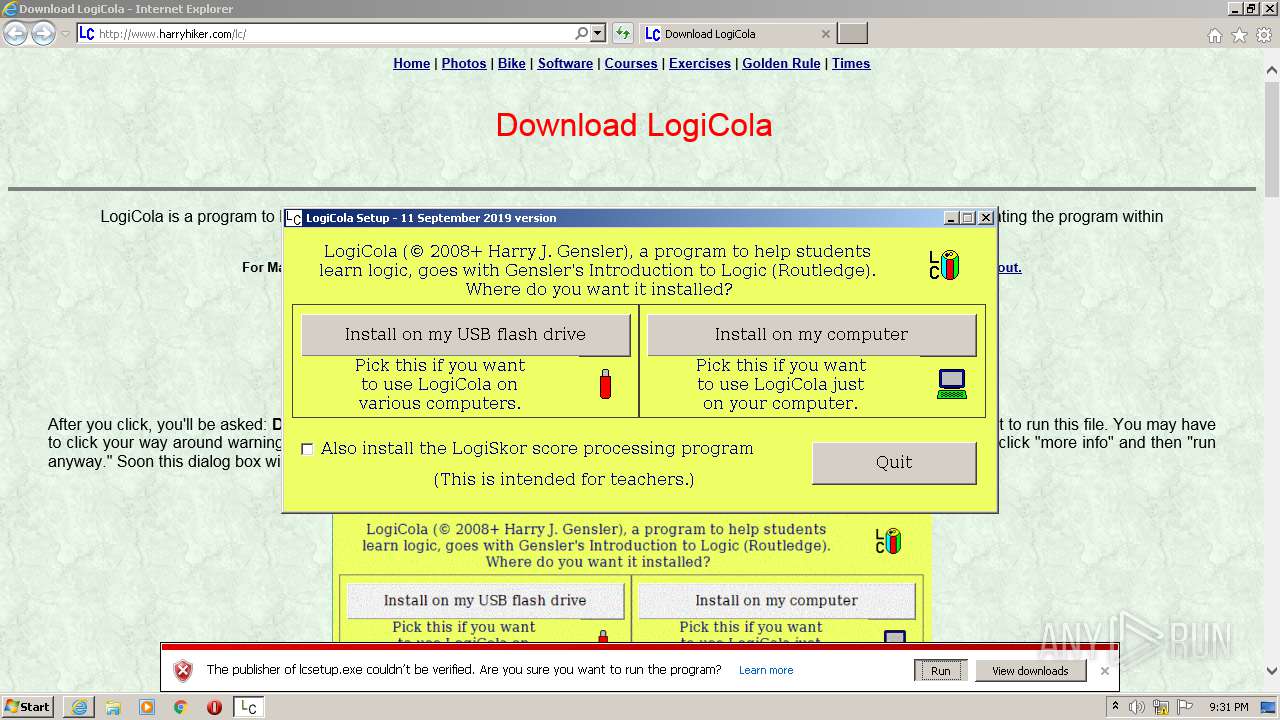Click Run in the security notification bar
Viewport: 1280px width, 720px height.
click(x=940, y=671)
